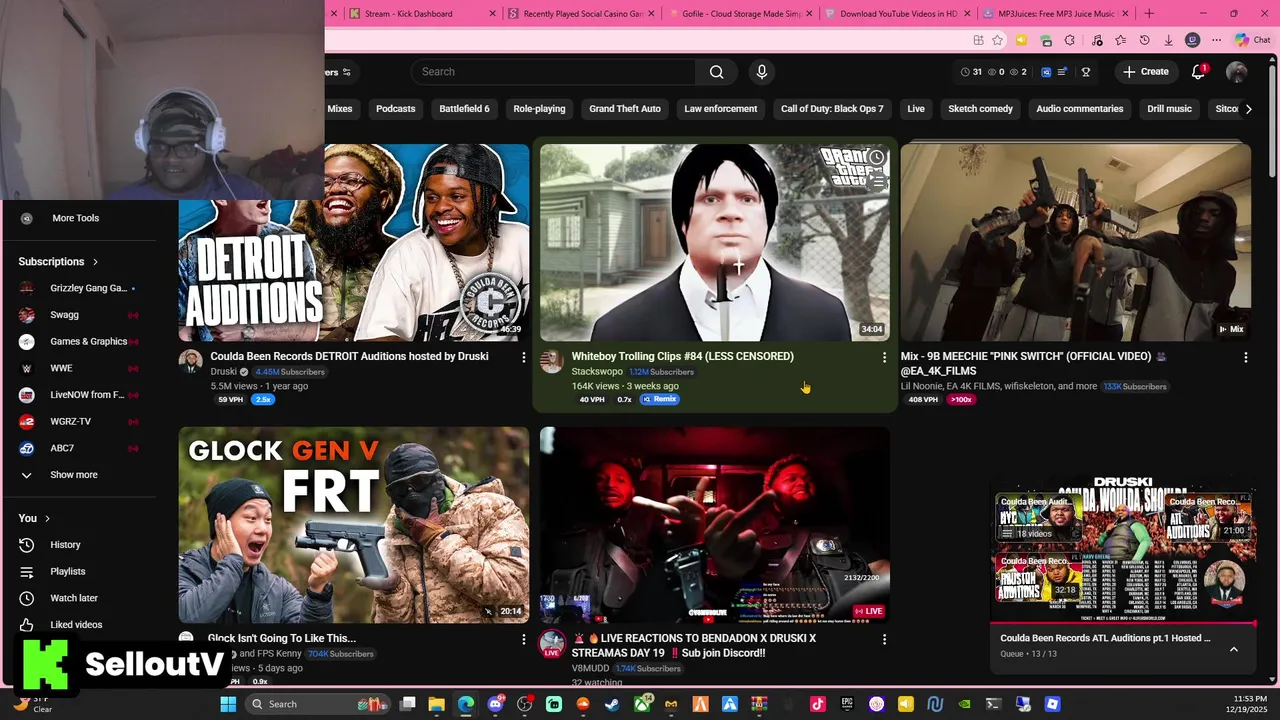
Task: Switch to the MP3Juices tab
Action: [x=1056, y=13]
